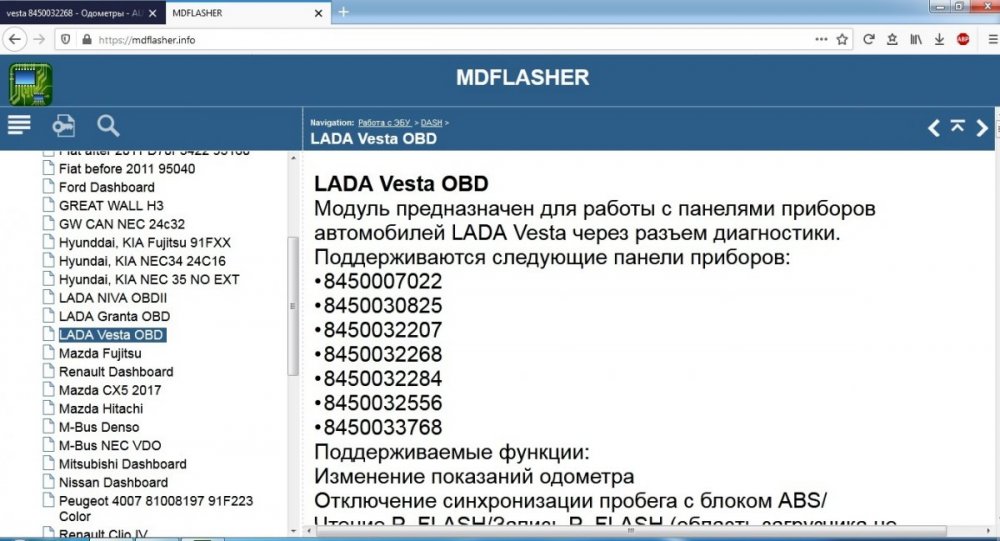Open Mazda Fujitsu topic
1000x541 pixels.
(100, 353)
